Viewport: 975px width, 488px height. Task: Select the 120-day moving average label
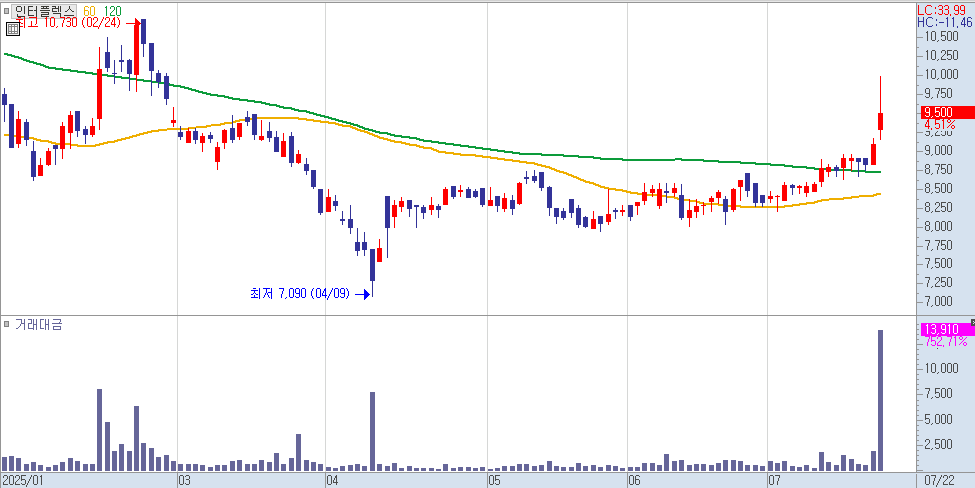click(x=113, y=11)
